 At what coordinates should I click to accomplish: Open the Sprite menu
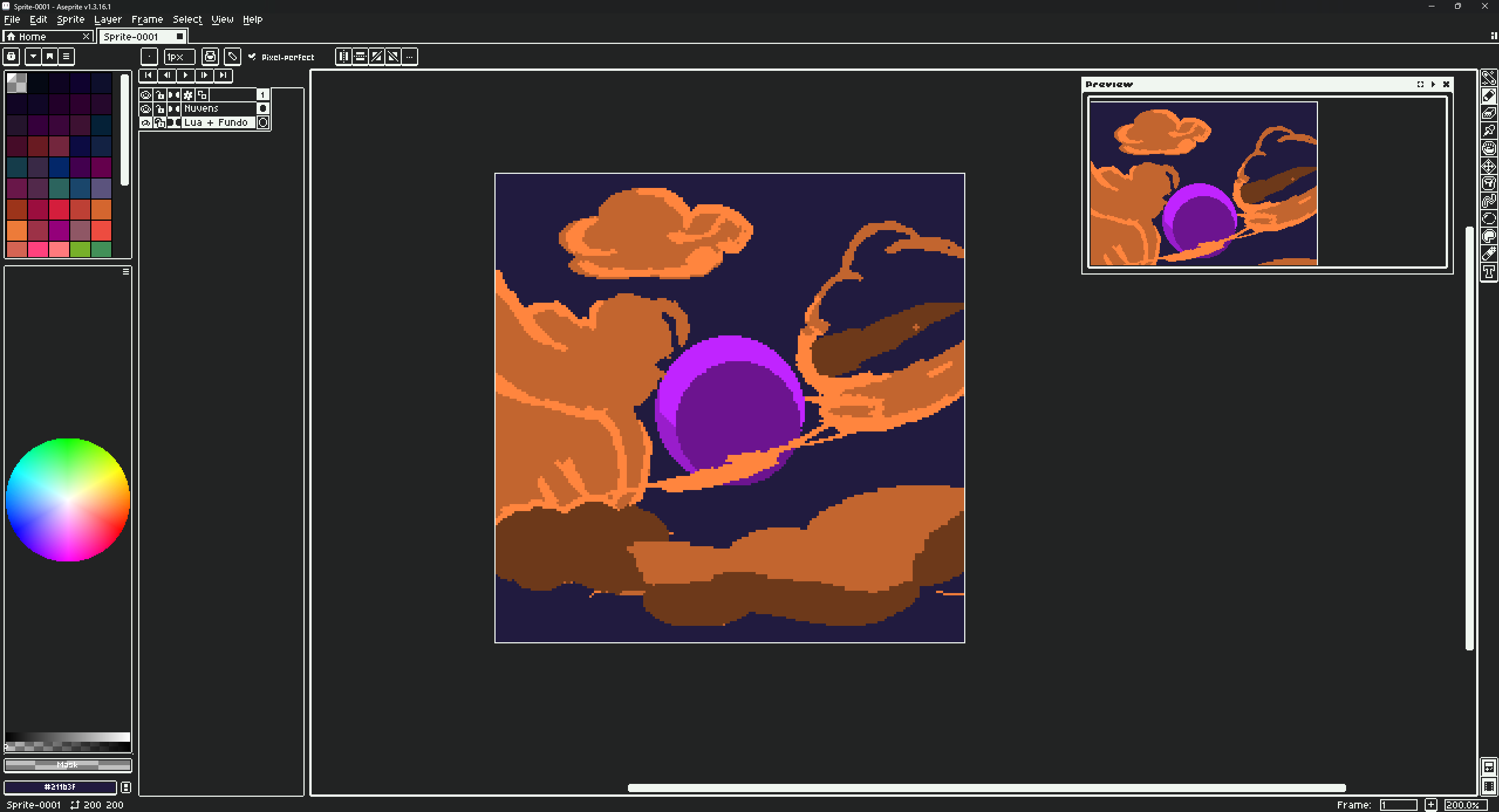tap(70, 19)
